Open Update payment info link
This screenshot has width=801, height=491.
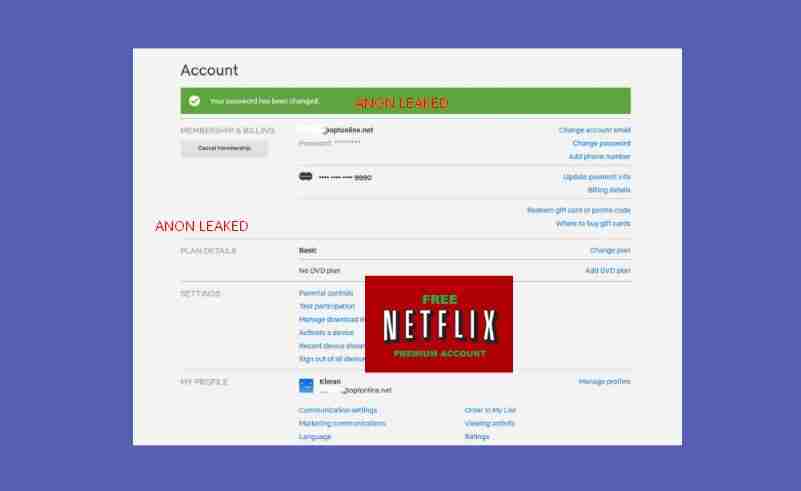[597, 177]
